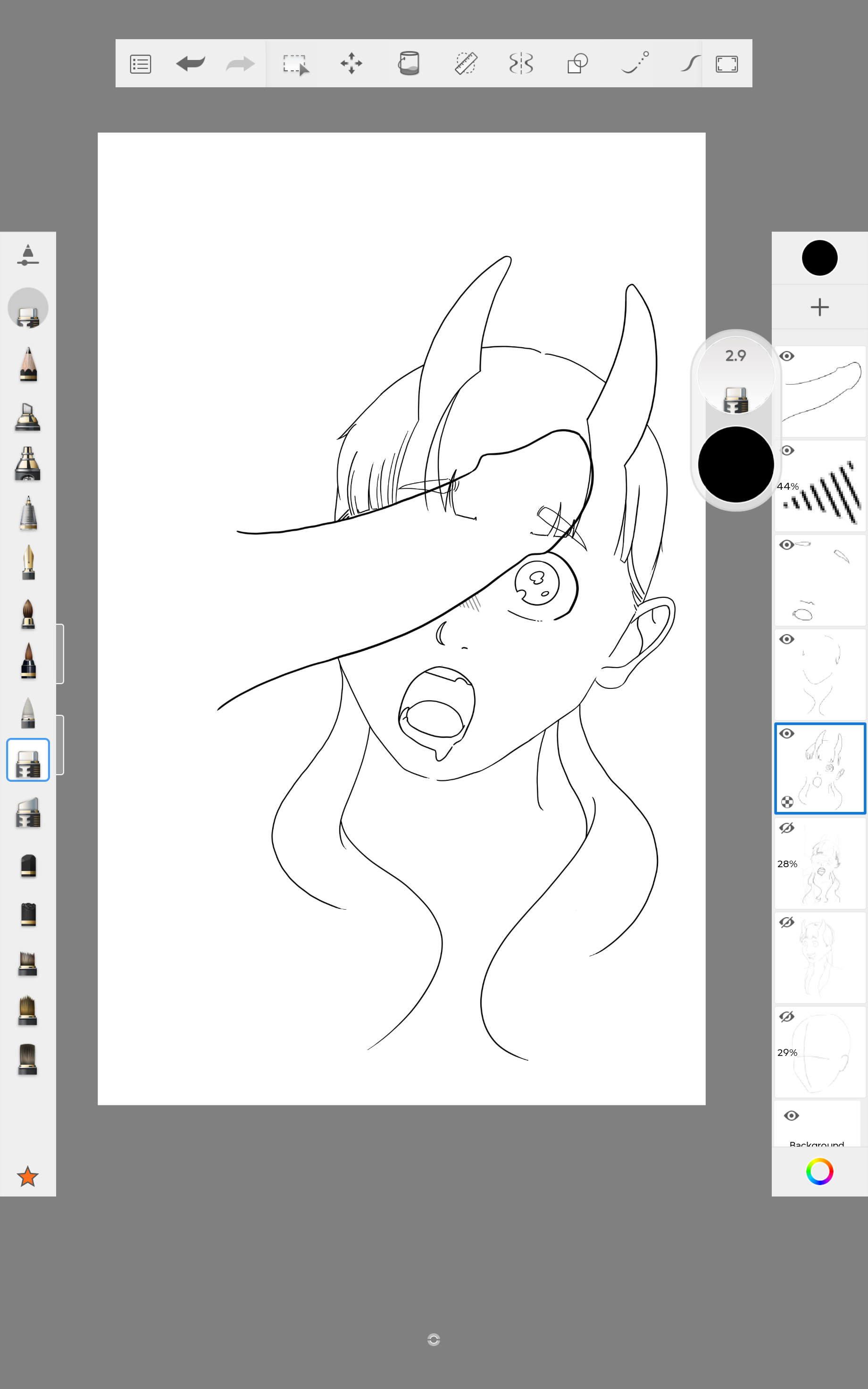
Task: Tap the large black color puck
Action: tap(735, 464)
